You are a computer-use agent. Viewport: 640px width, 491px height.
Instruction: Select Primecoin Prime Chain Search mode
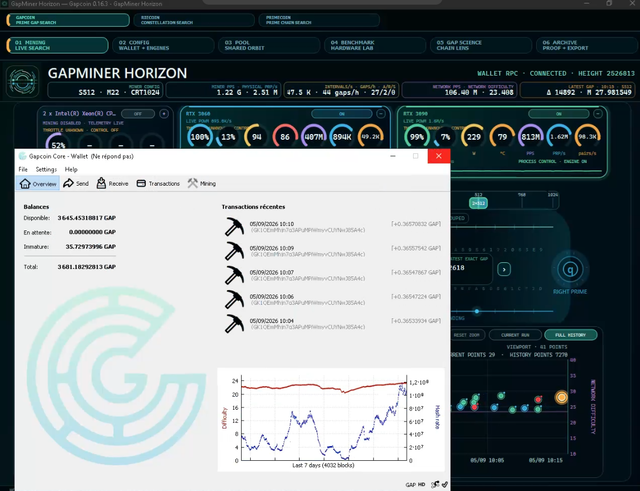click(x=319, y=20)
